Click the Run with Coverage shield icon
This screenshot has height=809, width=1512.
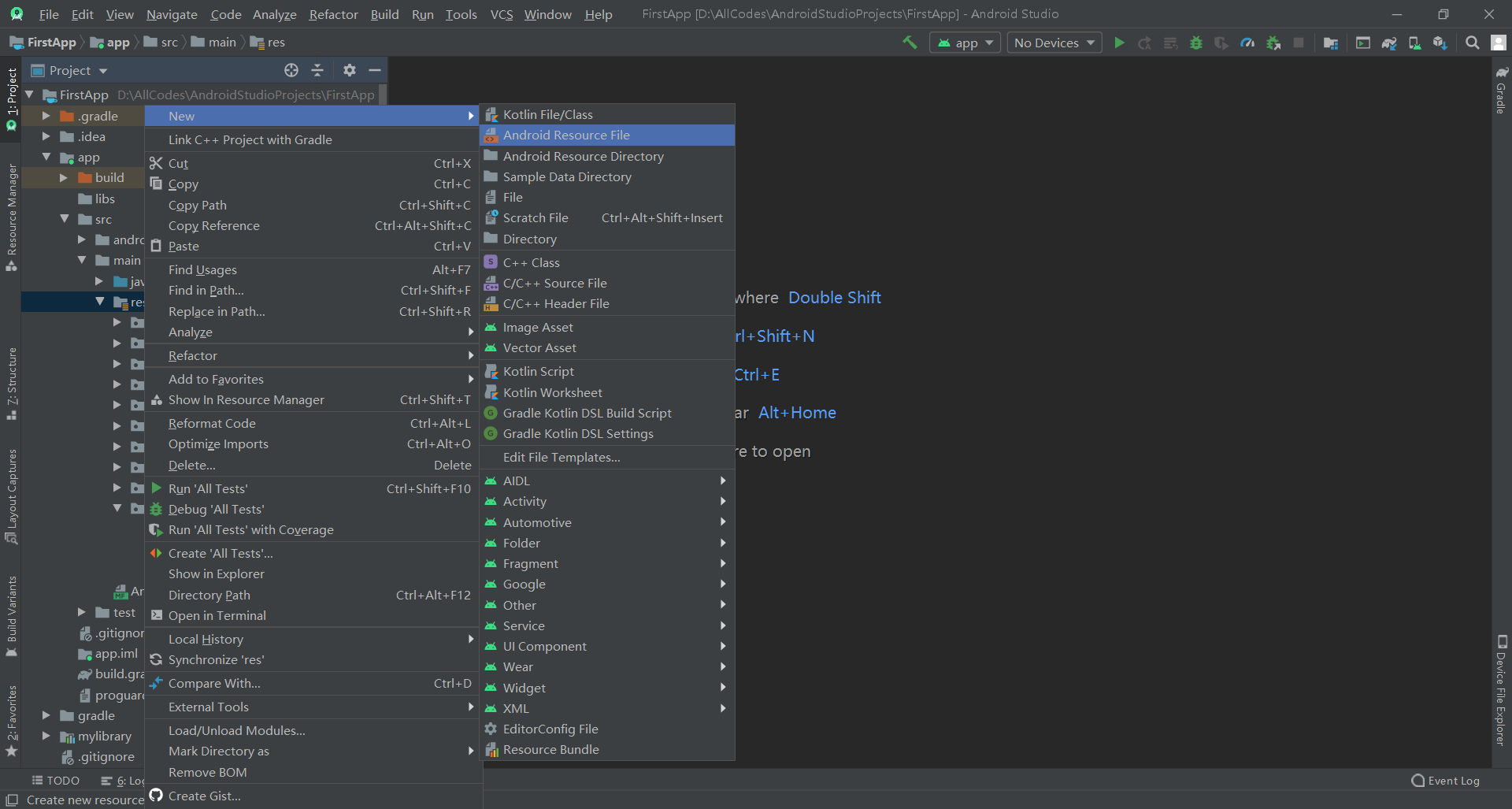pyautogui.click(x=1221, y=43)
